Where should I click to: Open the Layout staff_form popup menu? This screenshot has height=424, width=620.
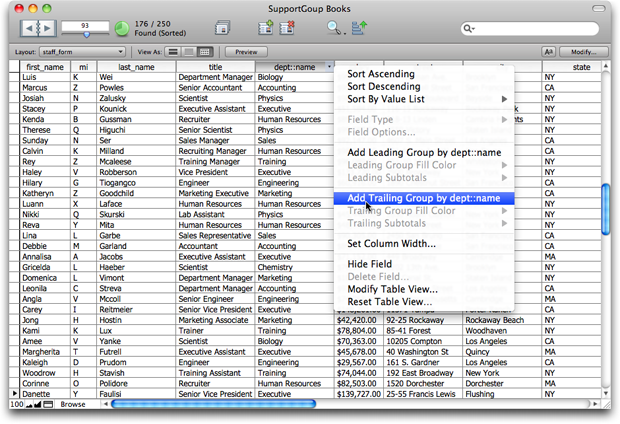(82, 52)
